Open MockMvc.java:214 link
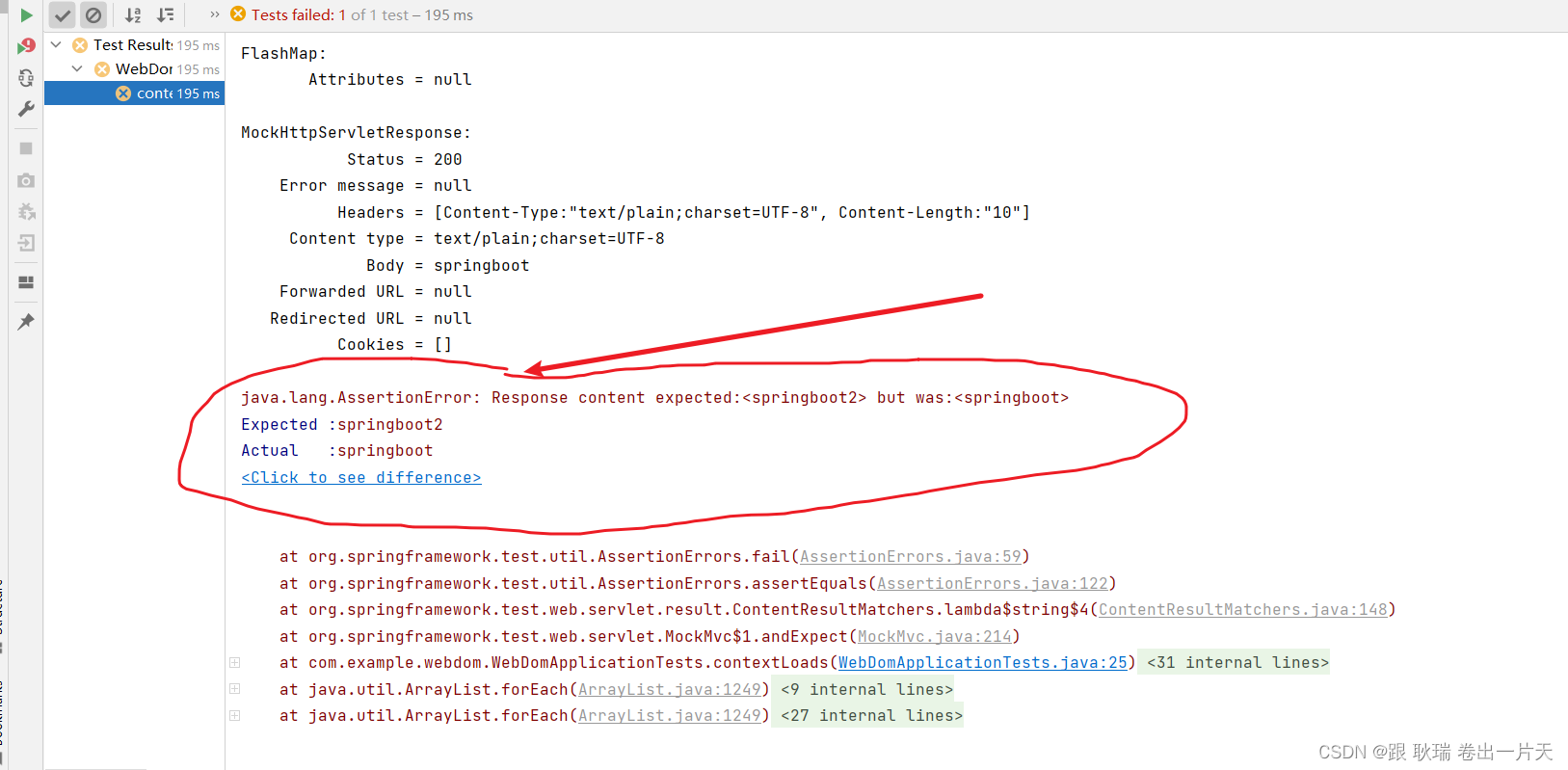The height and width of the screenshot is (770, 1568). (935, 636)
